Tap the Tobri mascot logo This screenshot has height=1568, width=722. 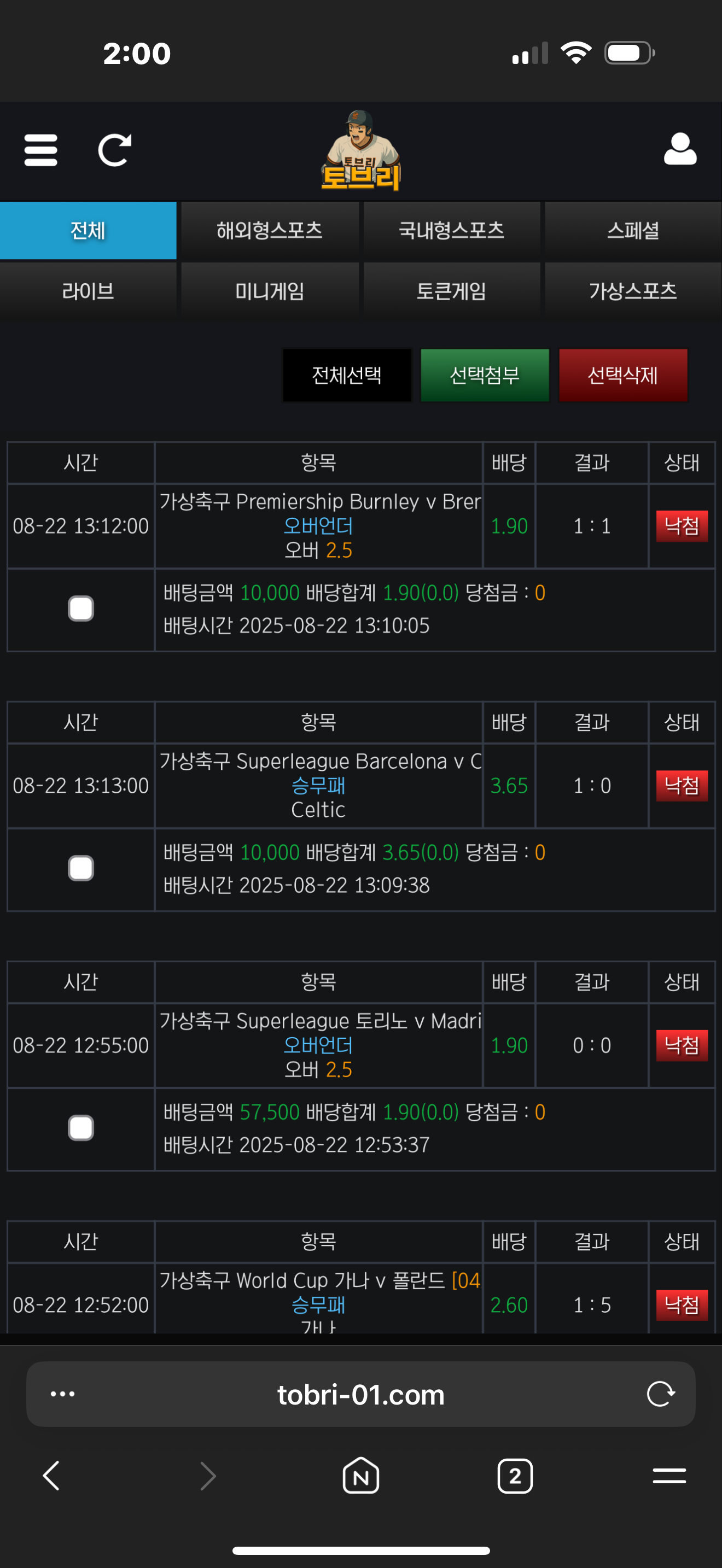click(x=361, y=150)
